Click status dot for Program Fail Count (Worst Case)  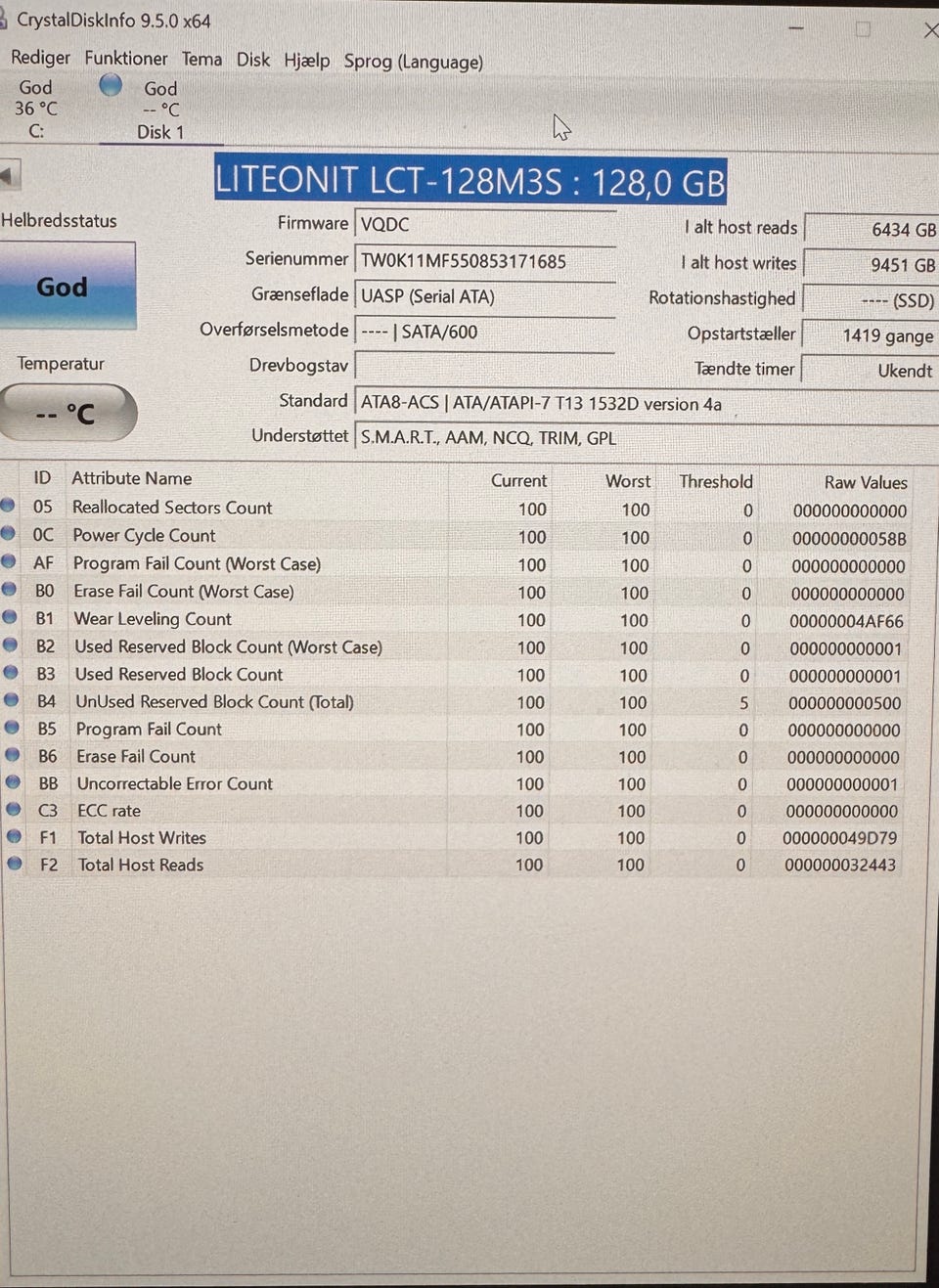point(9,561)
